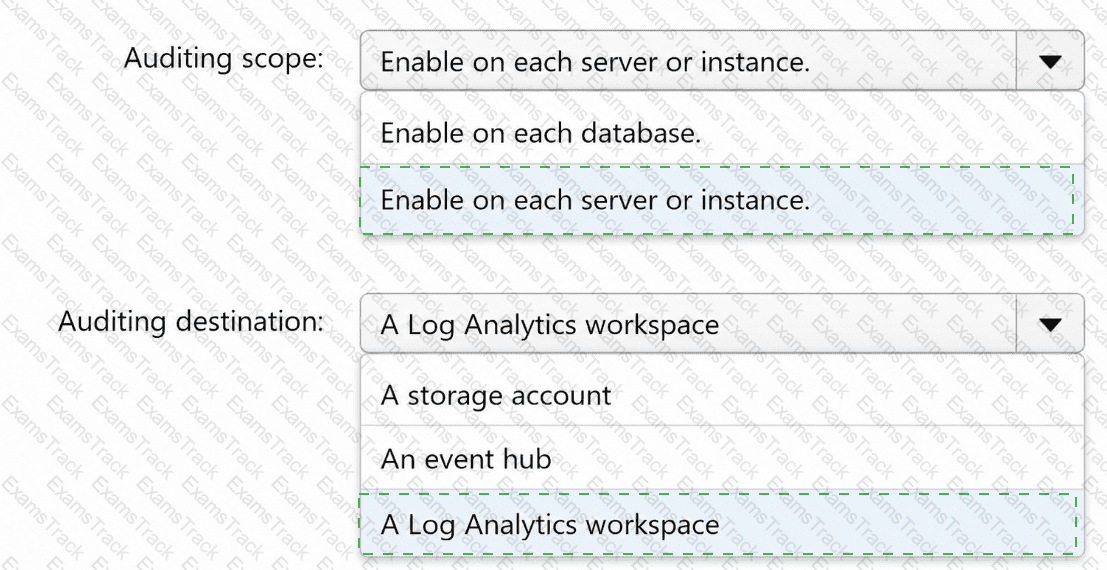Switch auditing destination to a storage account

(x=722, y=394)
